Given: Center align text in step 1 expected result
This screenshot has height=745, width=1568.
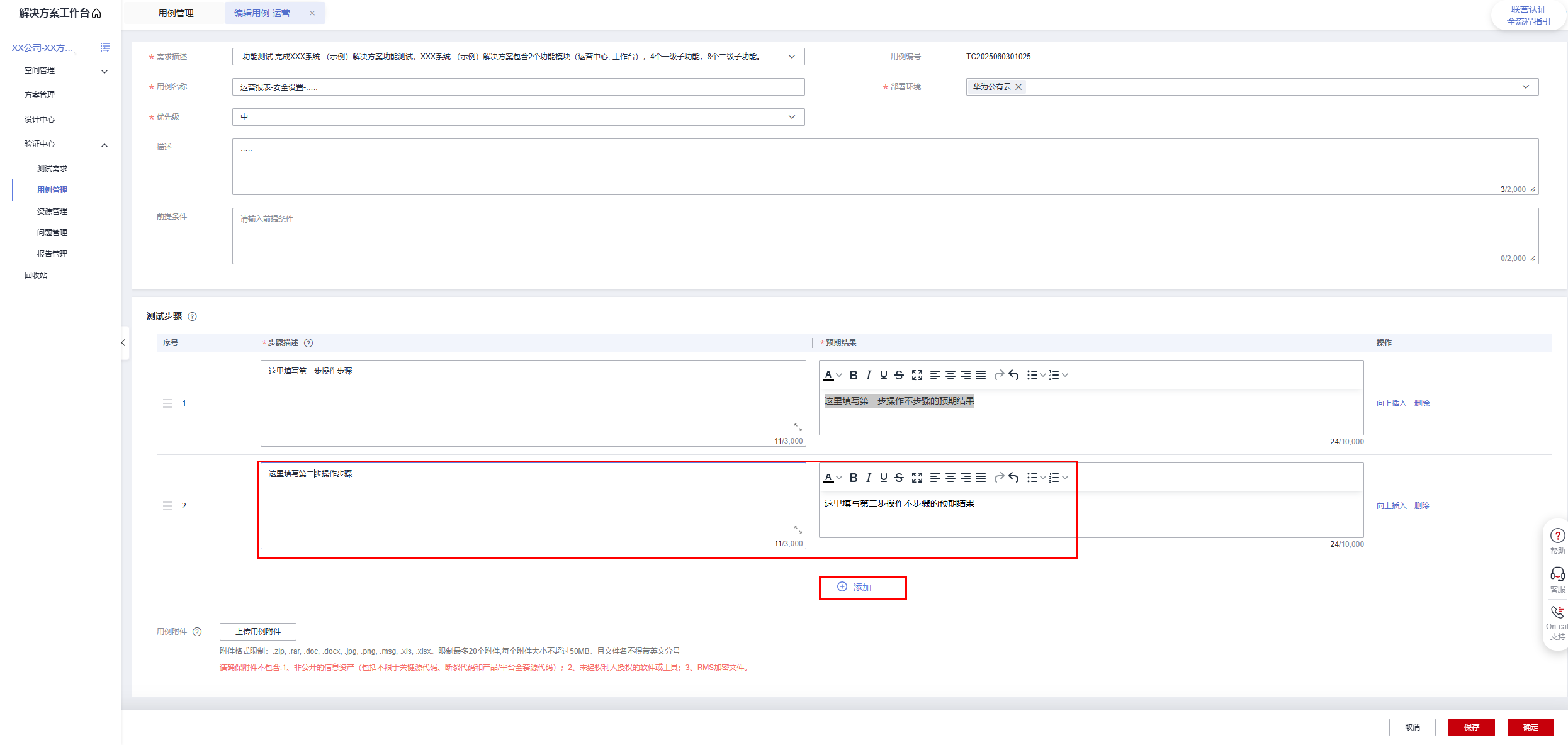Looking at the screenshot, I should point(950,375).
